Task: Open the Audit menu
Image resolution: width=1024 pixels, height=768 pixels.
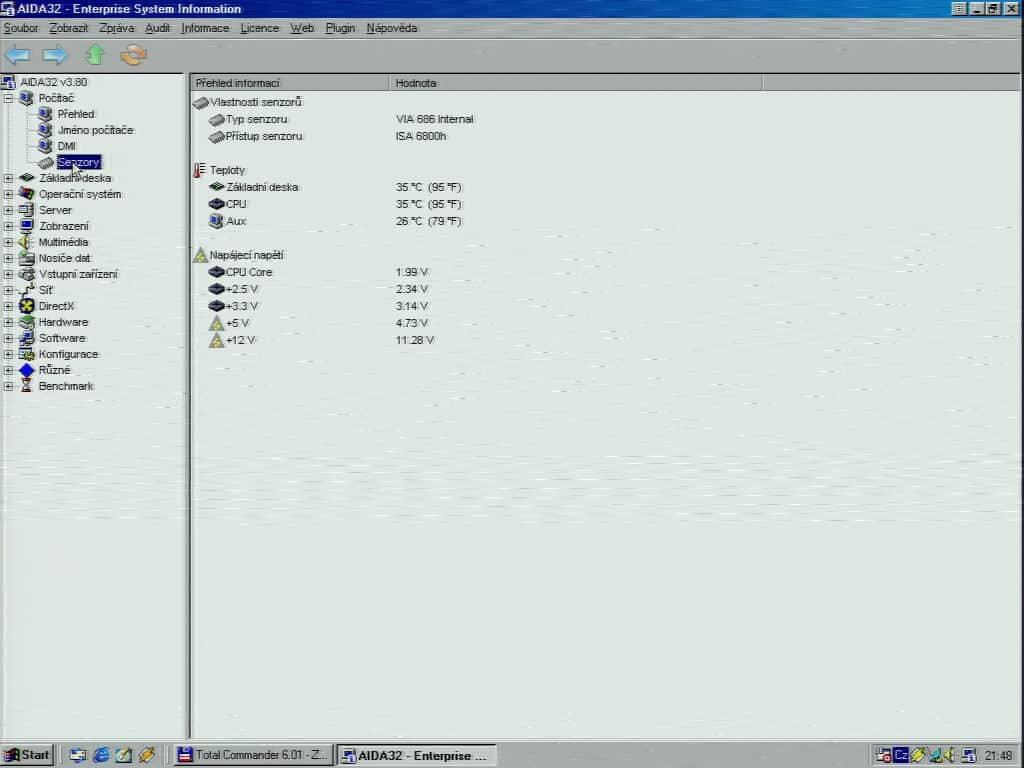Action: [157, 28]
